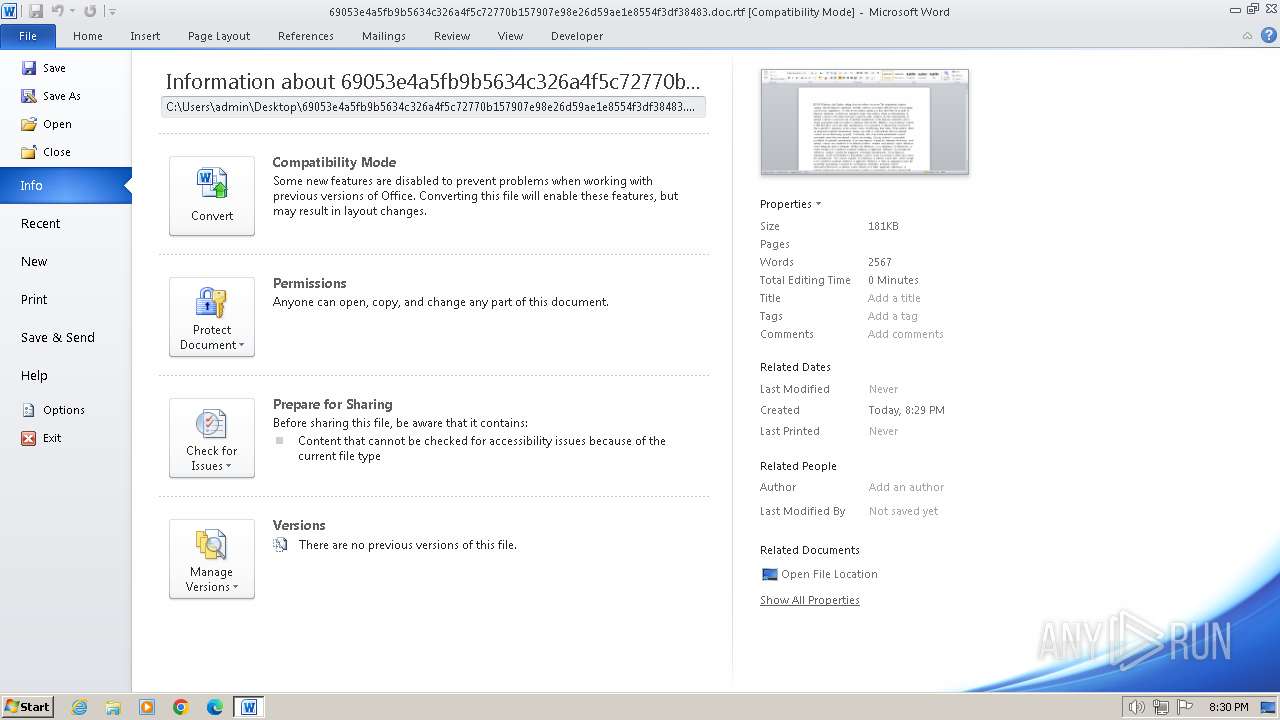Screen dimensions: 1280x720
Task: Open the Manage Versions dropdown button
Action: [x=212, y=559]
